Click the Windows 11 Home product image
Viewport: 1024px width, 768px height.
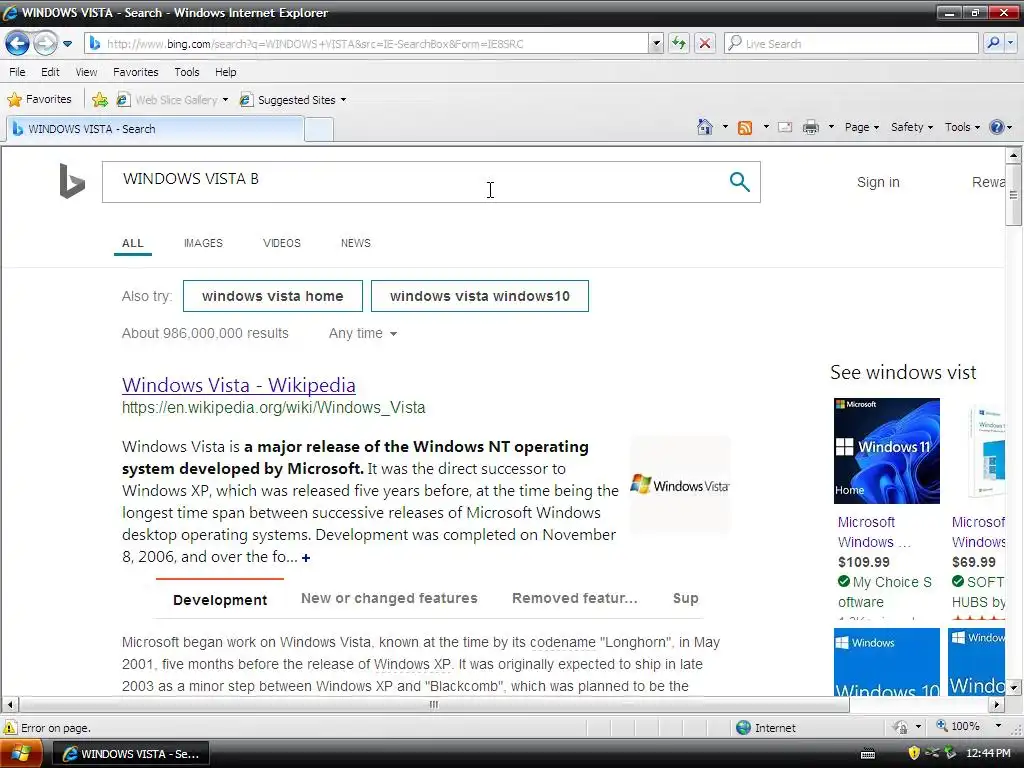click(886, 451)
